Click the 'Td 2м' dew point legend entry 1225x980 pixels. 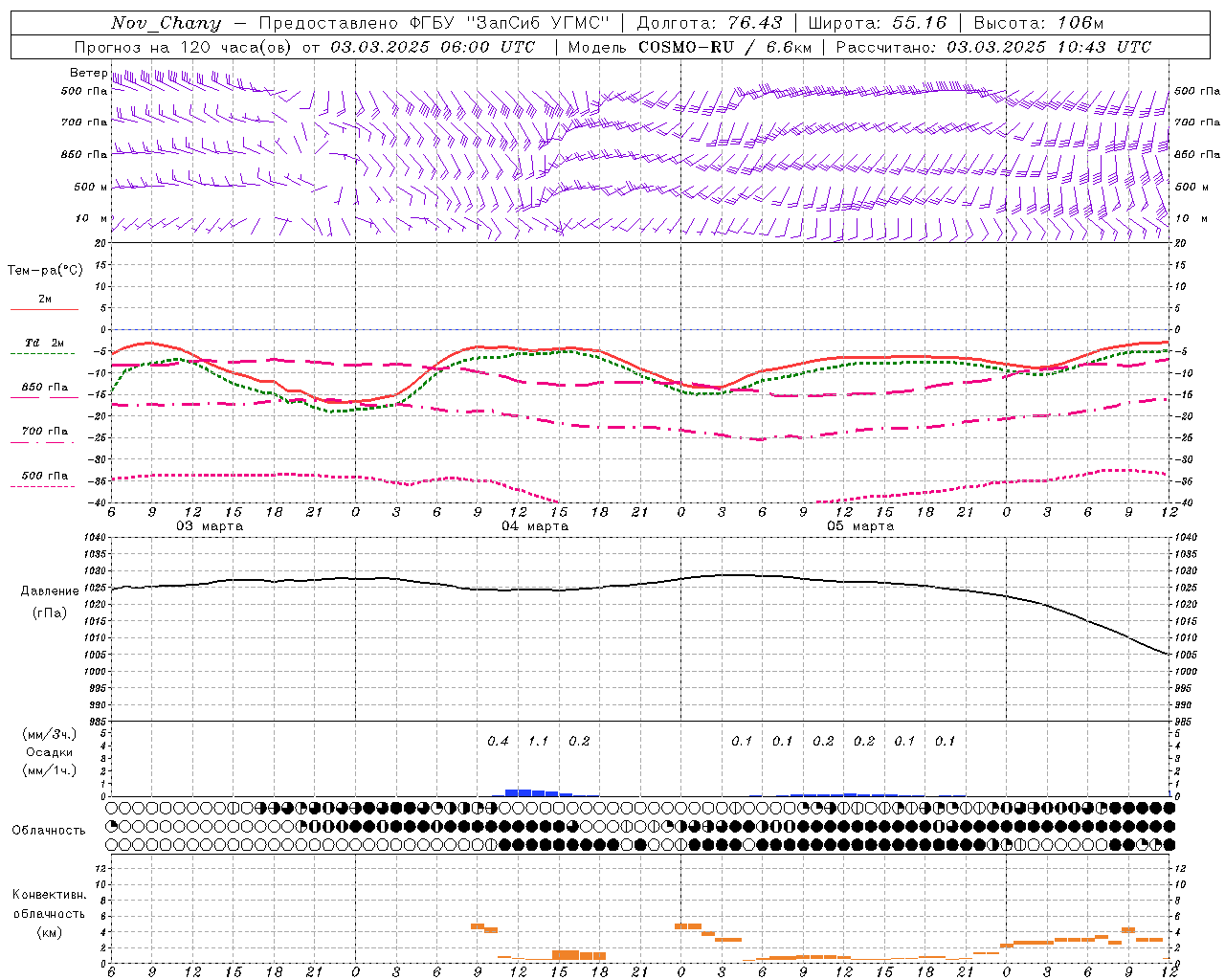click(44, 343)
